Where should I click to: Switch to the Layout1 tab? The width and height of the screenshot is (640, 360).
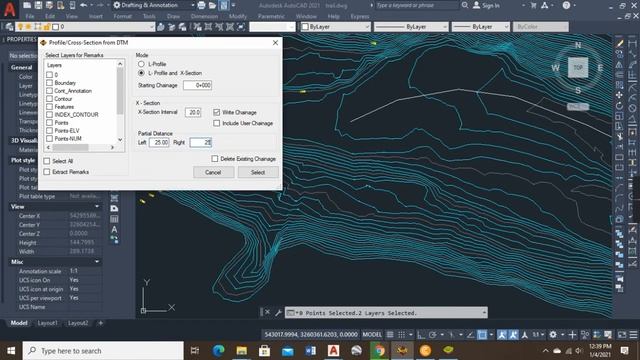coord(47,323)
